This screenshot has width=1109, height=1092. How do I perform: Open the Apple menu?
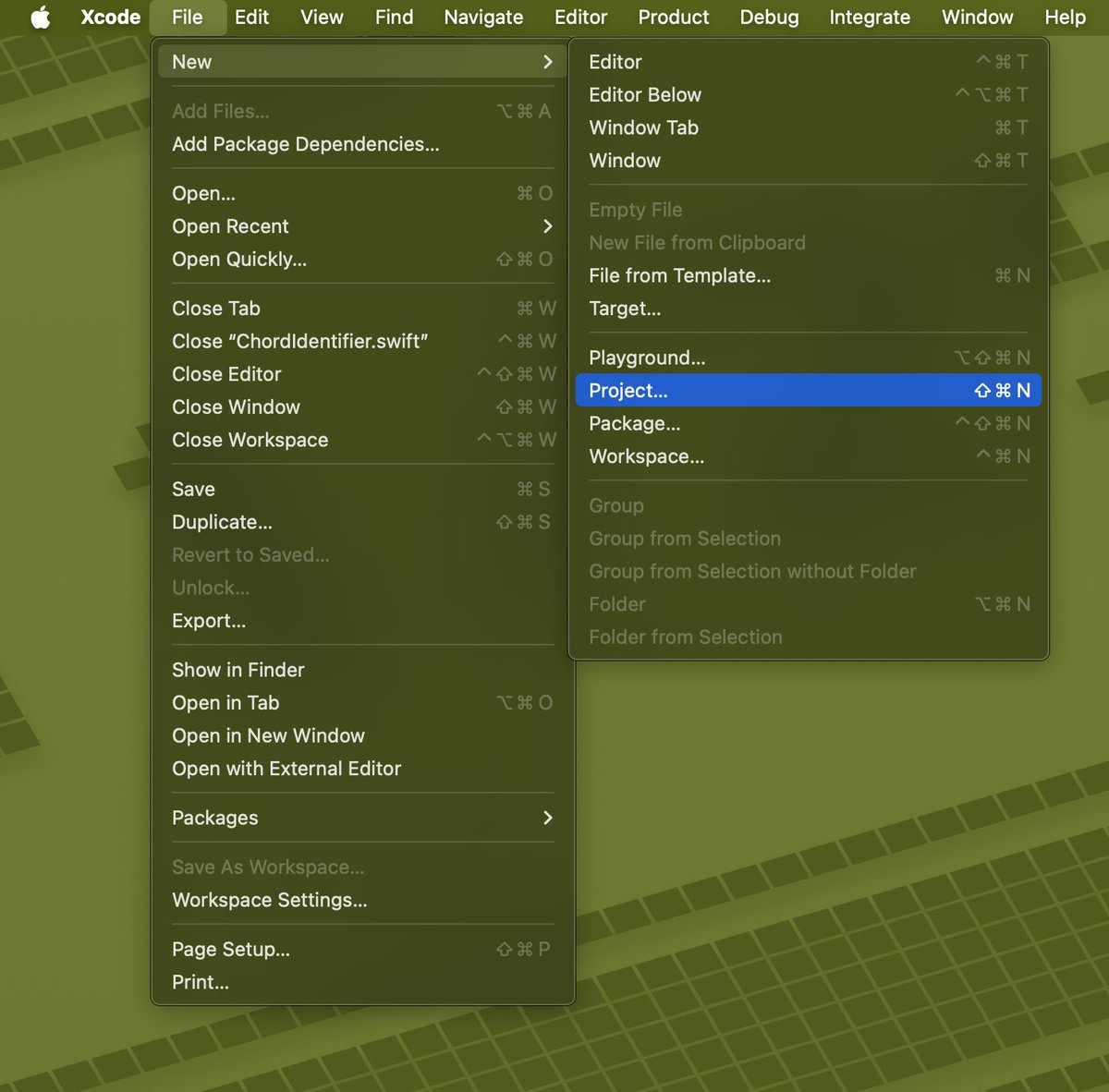41,18
